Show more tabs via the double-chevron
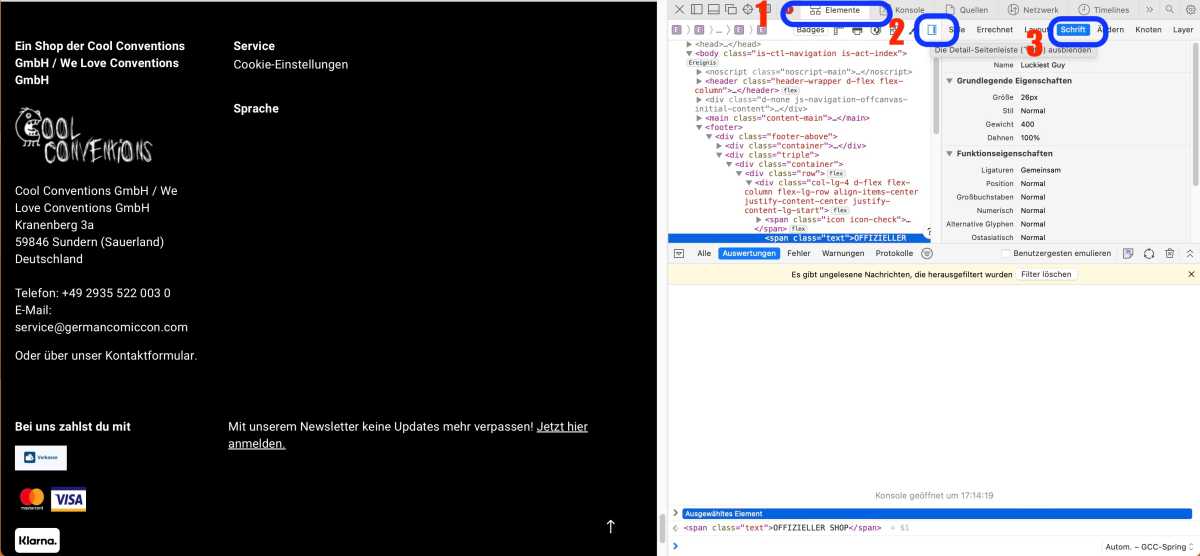 (x=1149, y=9)
